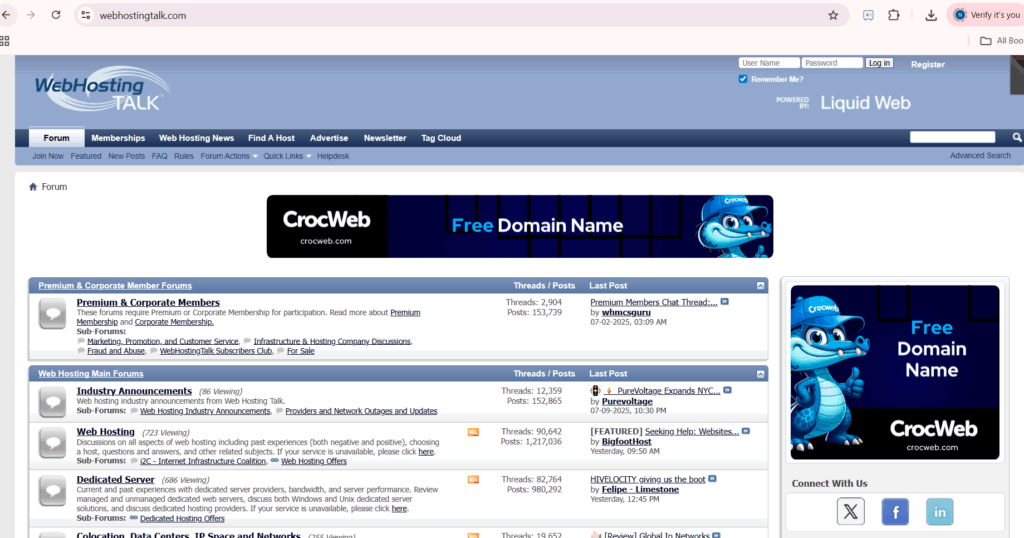This screenshot has height=538, width=1024.
Task: Click the browser back arrow
Action: pos(6,15)
